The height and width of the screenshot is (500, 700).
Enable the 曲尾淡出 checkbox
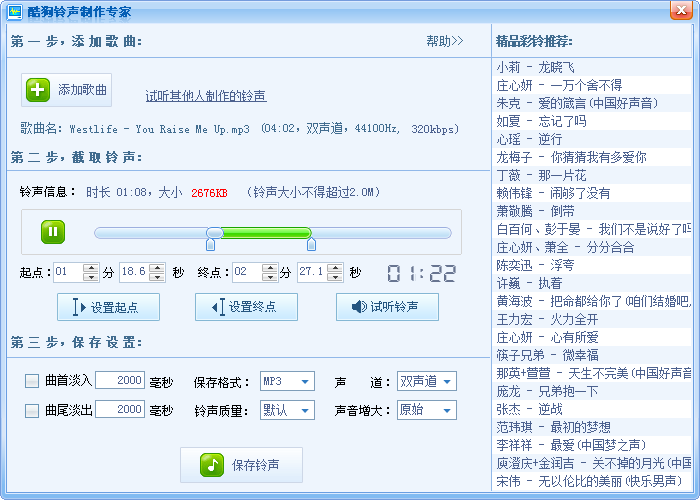(32, 411)
